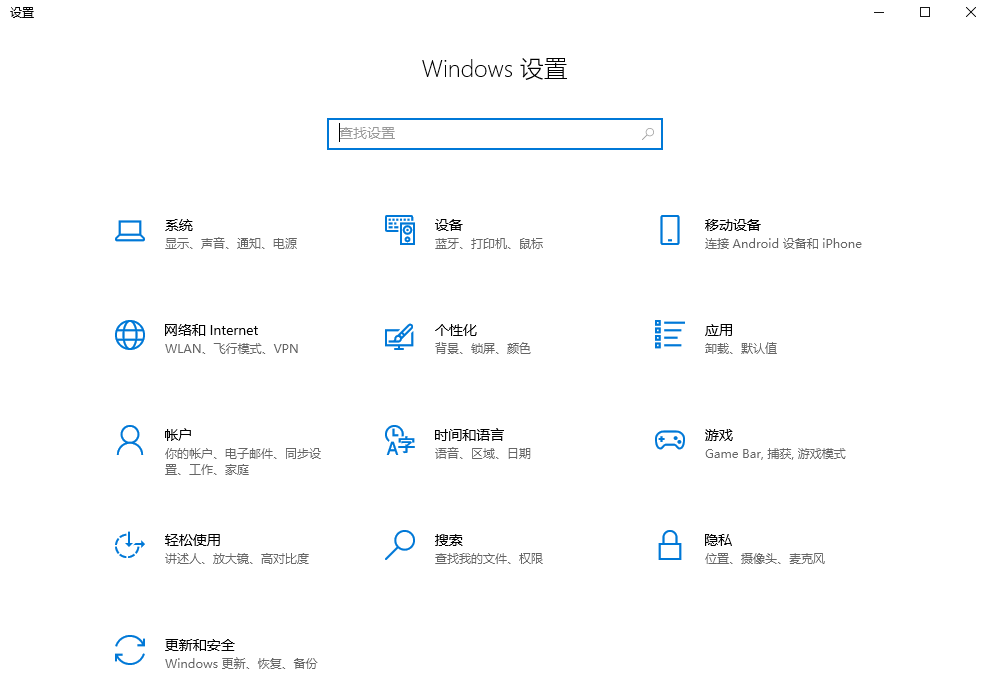The width and height of the screenshot is (988, 688).
Task: Click the 设置 label in the title bar
Action: (x=22, y=13)
